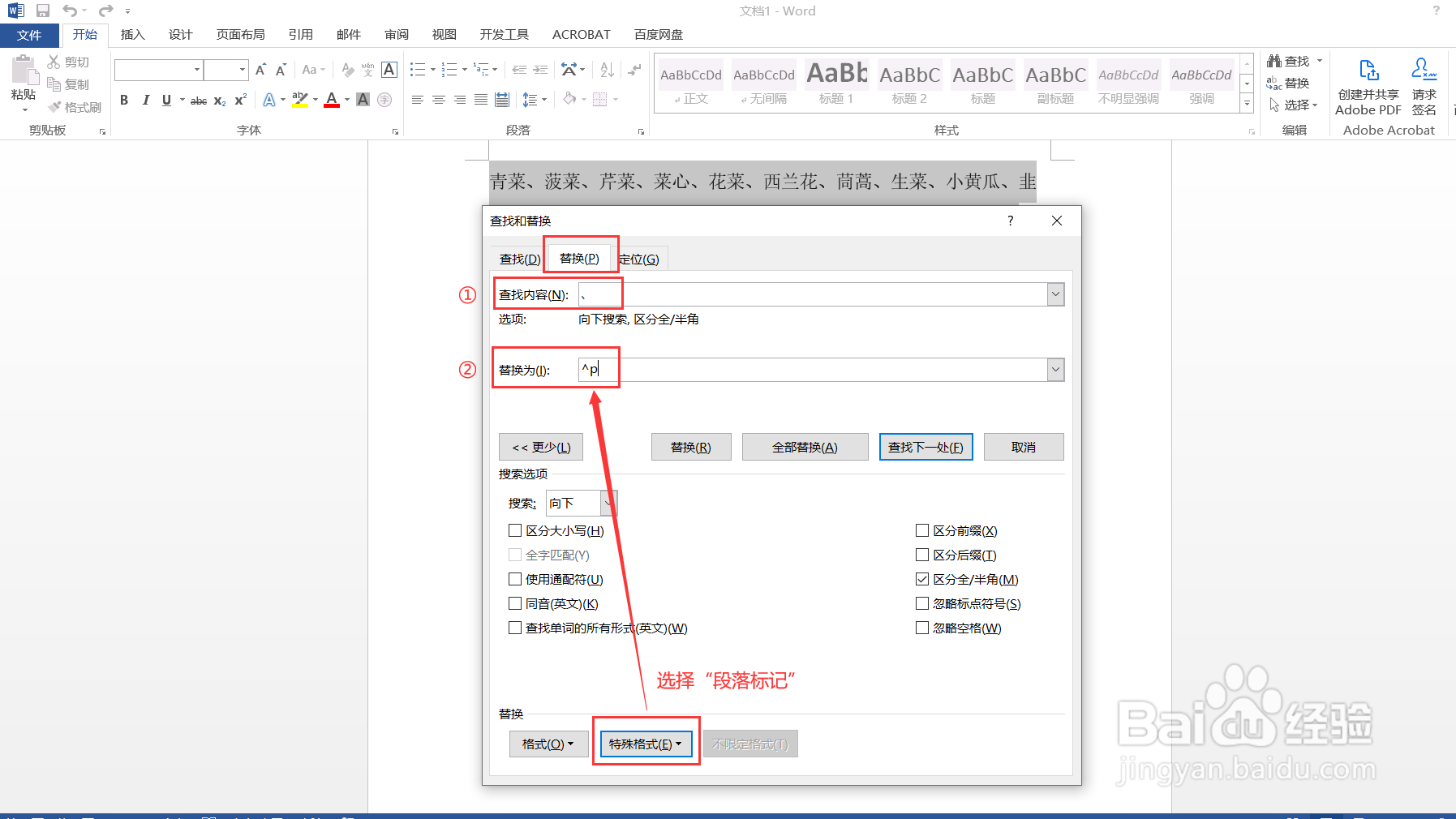The image size is (1456, 819).
Task: Expand the 查找内容 history dropdown
Action: (1055, 294)
